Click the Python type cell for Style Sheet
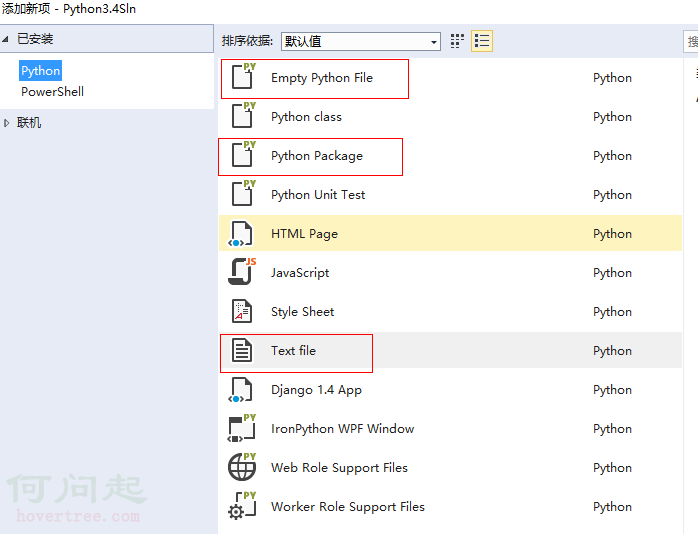 pos(612,312)
